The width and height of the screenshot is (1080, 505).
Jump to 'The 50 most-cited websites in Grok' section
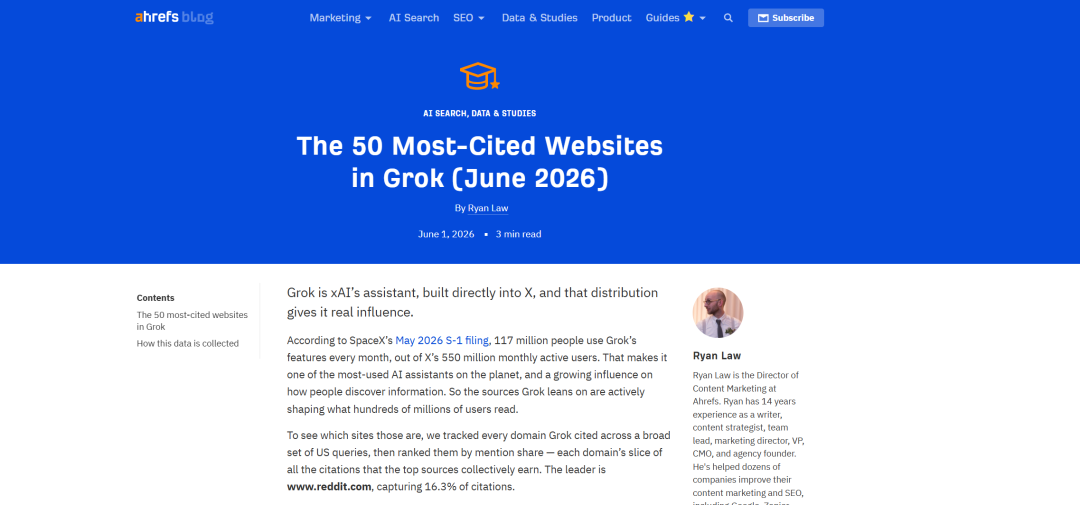(192, 321)
